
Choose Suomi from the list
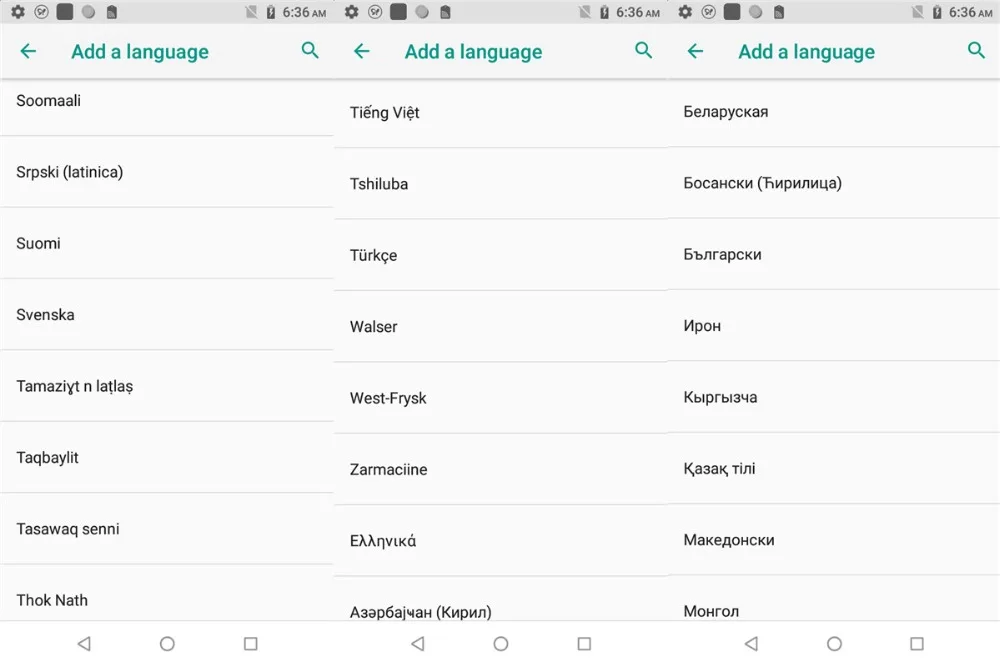(x=167, y=243)
